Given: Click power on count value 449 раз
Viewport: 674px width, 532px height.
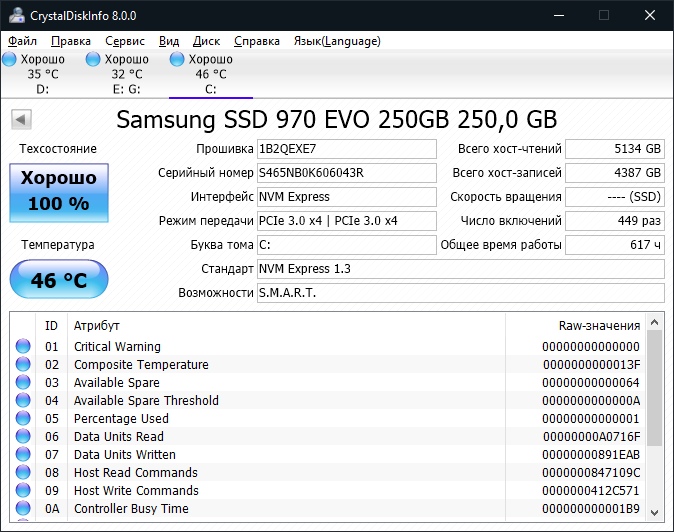Looking at the screenshot, I should coord(615,221).
